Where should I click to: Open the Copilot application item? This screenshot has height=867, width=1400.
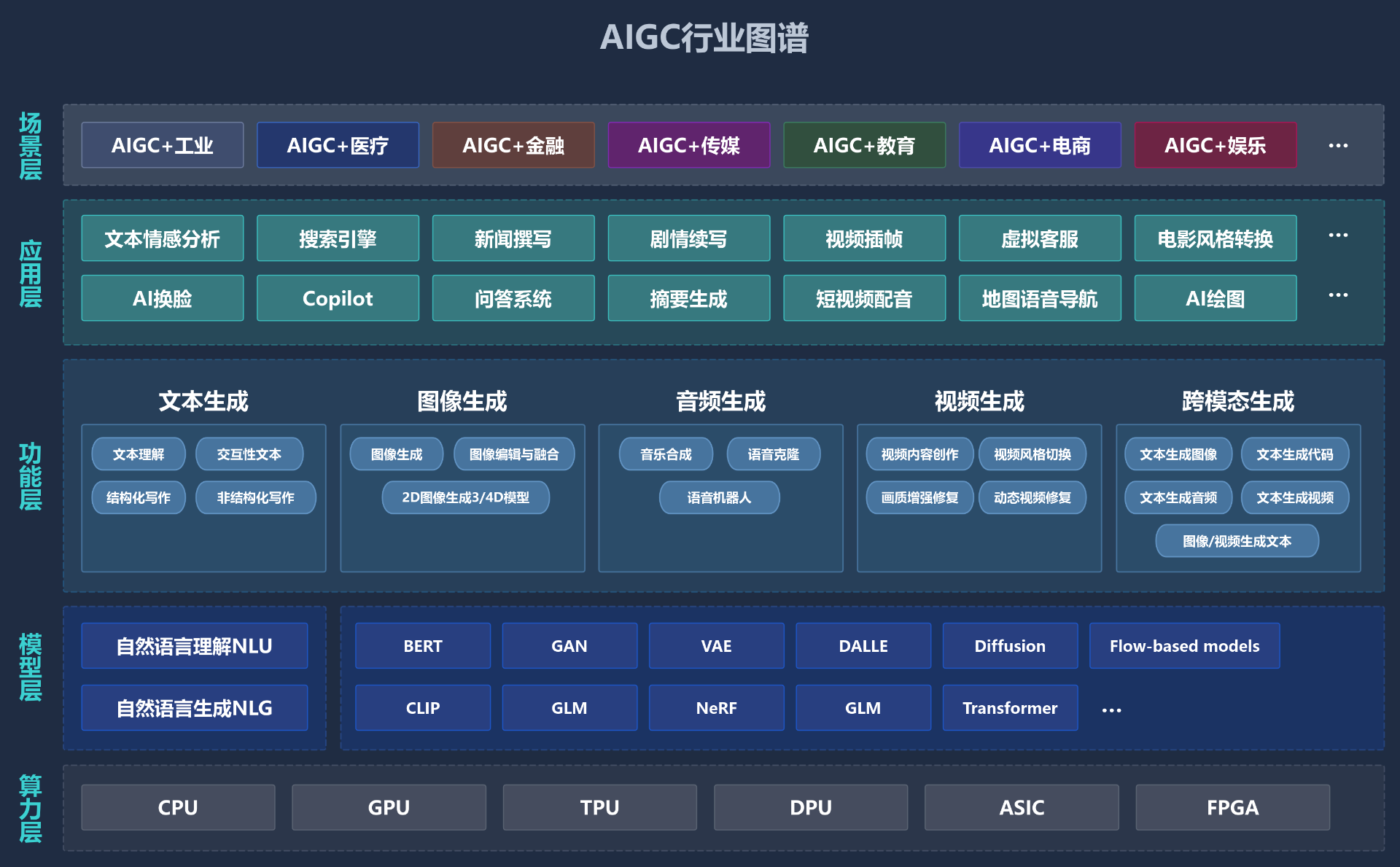[338, 298]
